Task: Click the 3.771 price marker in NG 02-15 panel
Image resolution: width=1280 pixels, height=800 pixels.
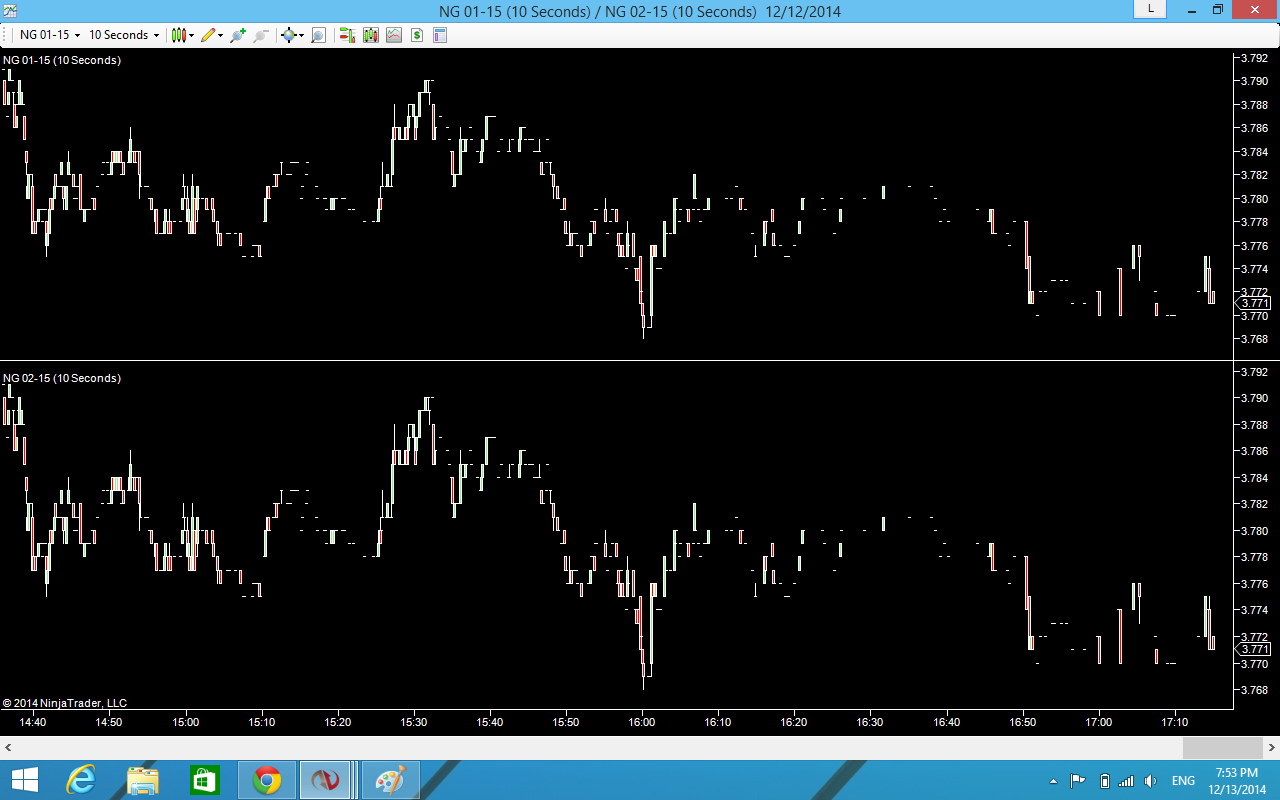Action: 1254,649
